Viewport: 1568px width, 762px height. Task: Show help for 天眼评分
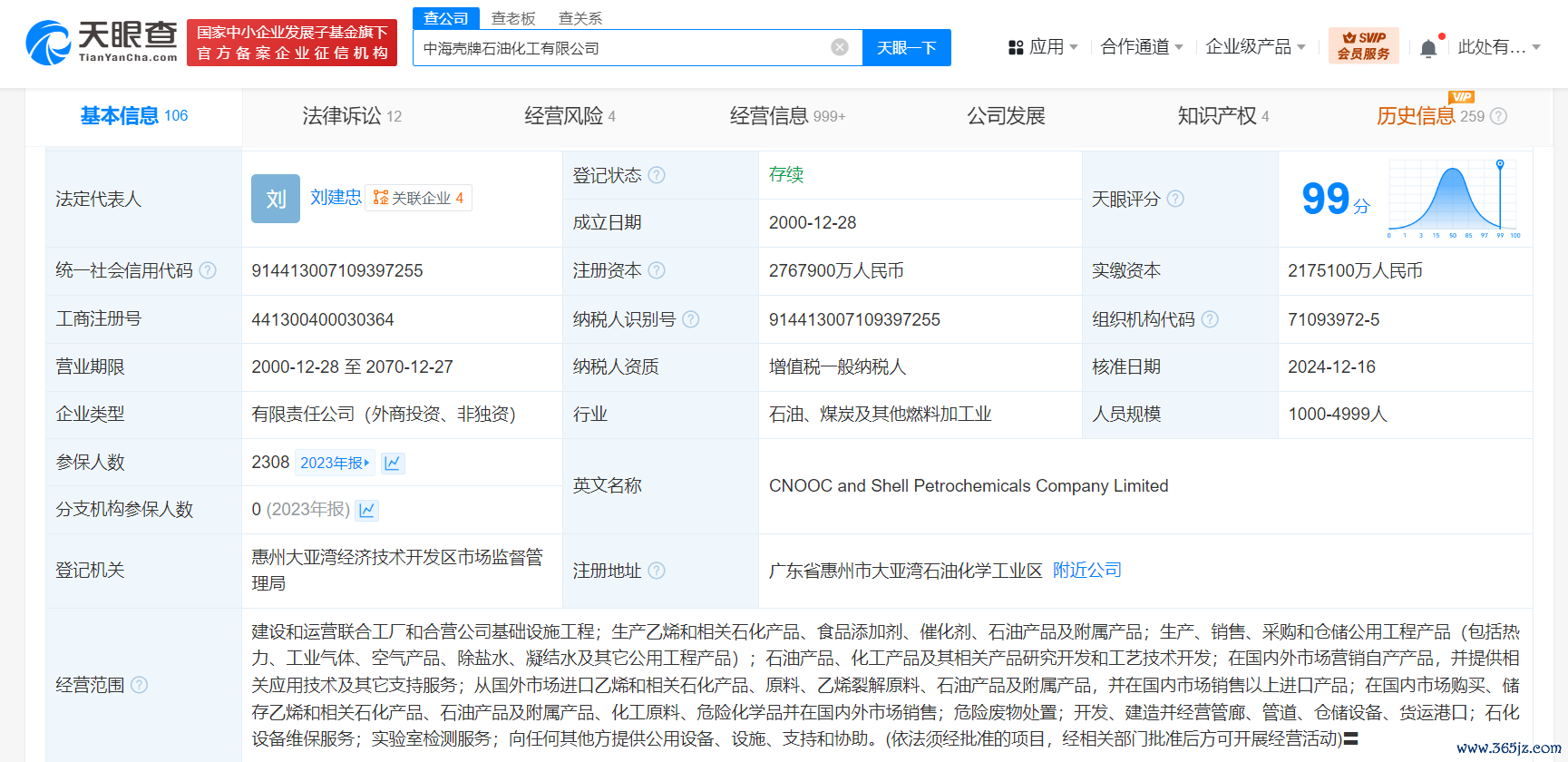pos(1175,199)
